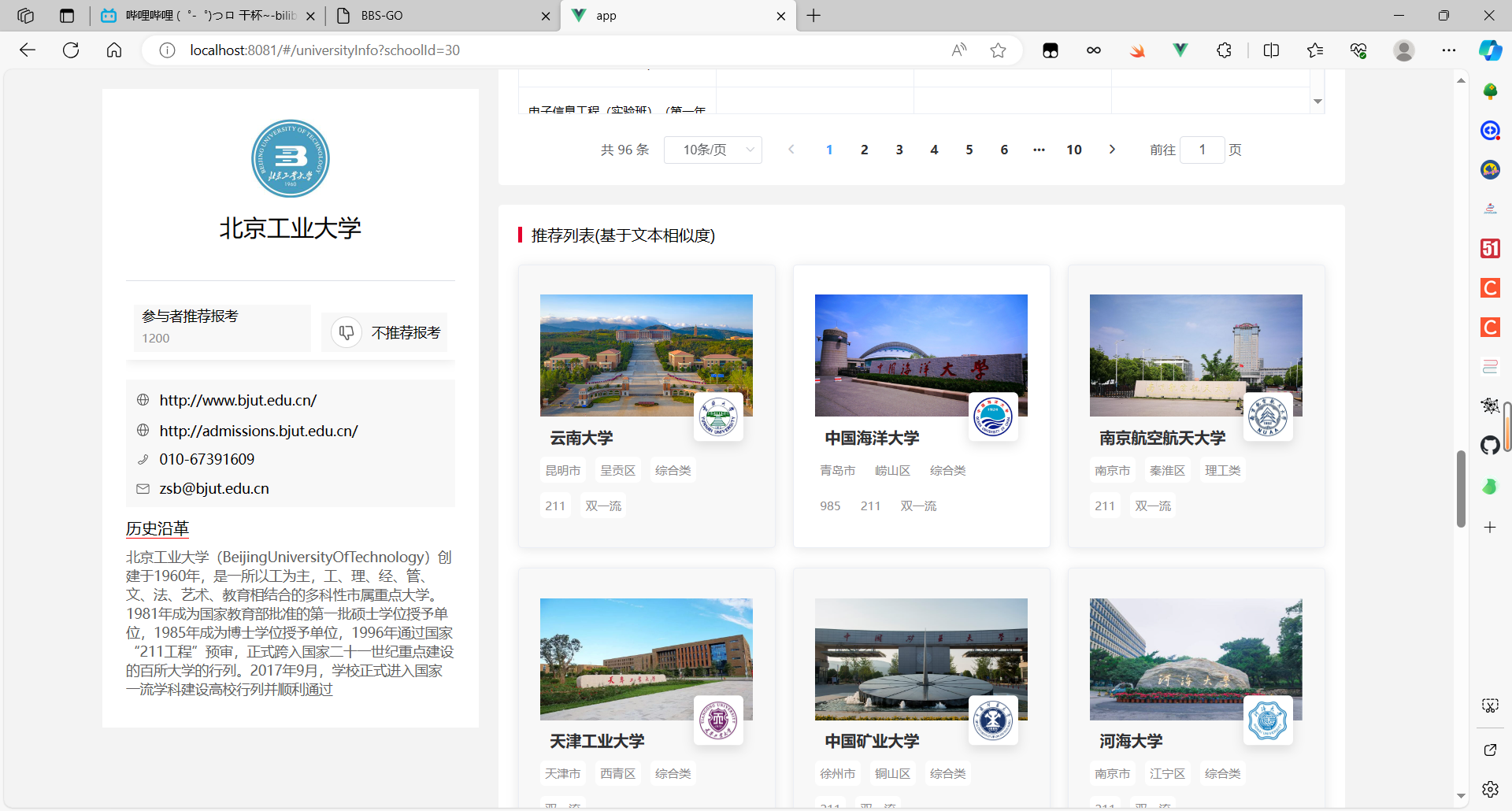
Task: Jump to page 10 in pagination
Action: tap(1074, 150)
